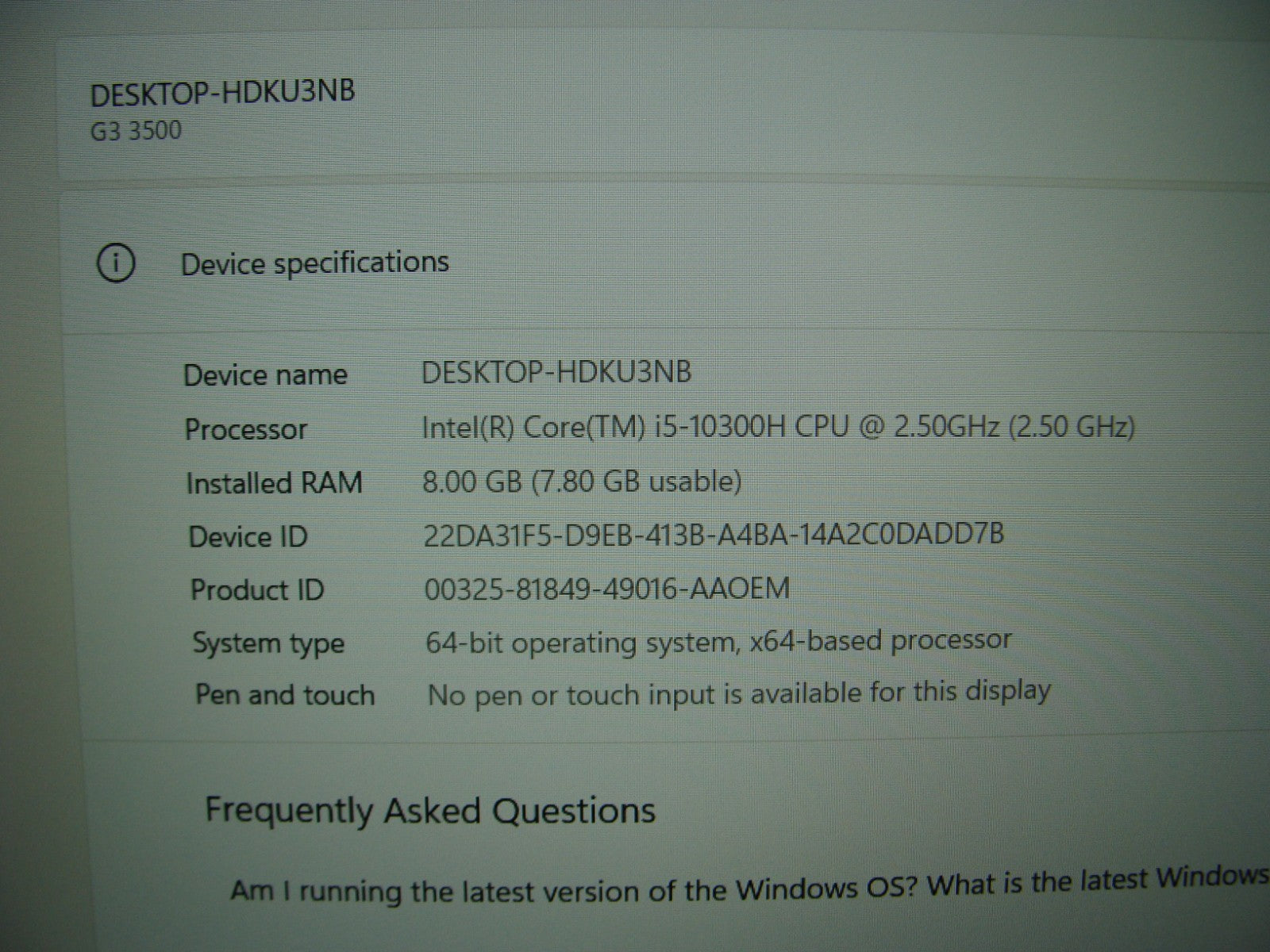Image resolution: width=1270 pixels, height=952 pixels.
Task: Click the Intel Core i5-10300H processor value
Action: 779,428
